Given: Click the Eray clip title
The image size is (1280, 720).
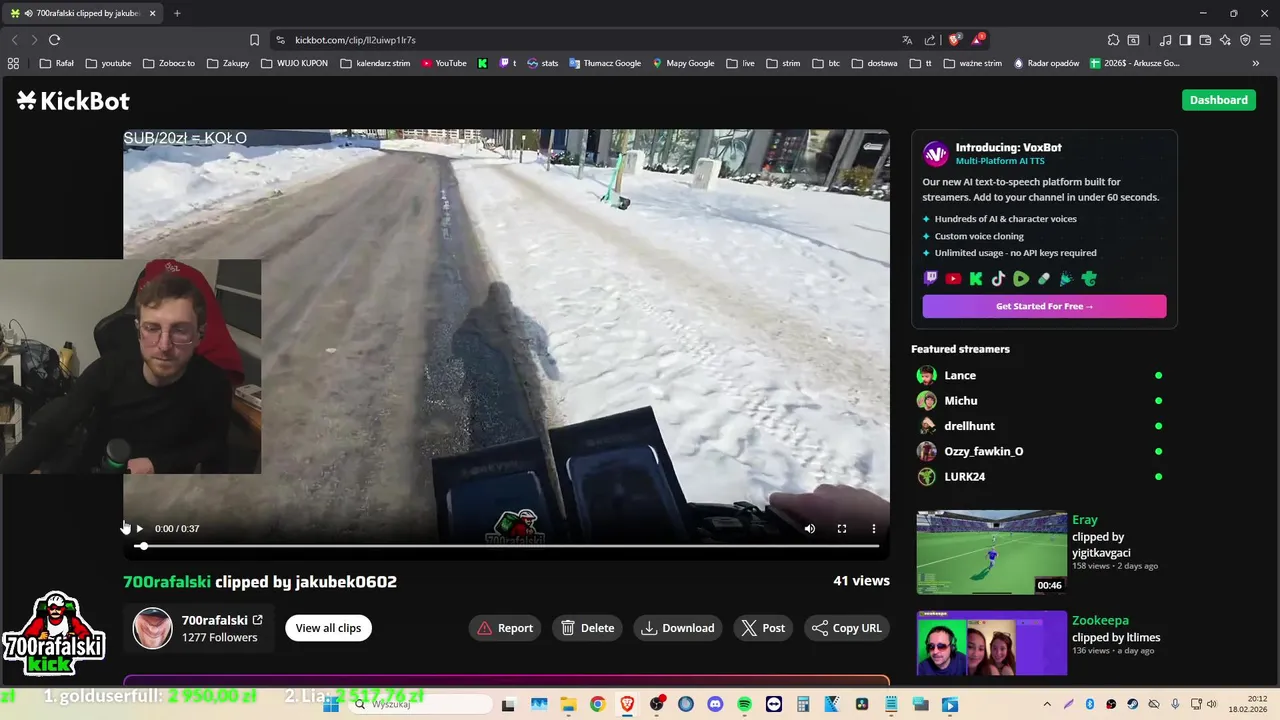Looking at the screenshot, I should pos(1085,520).
